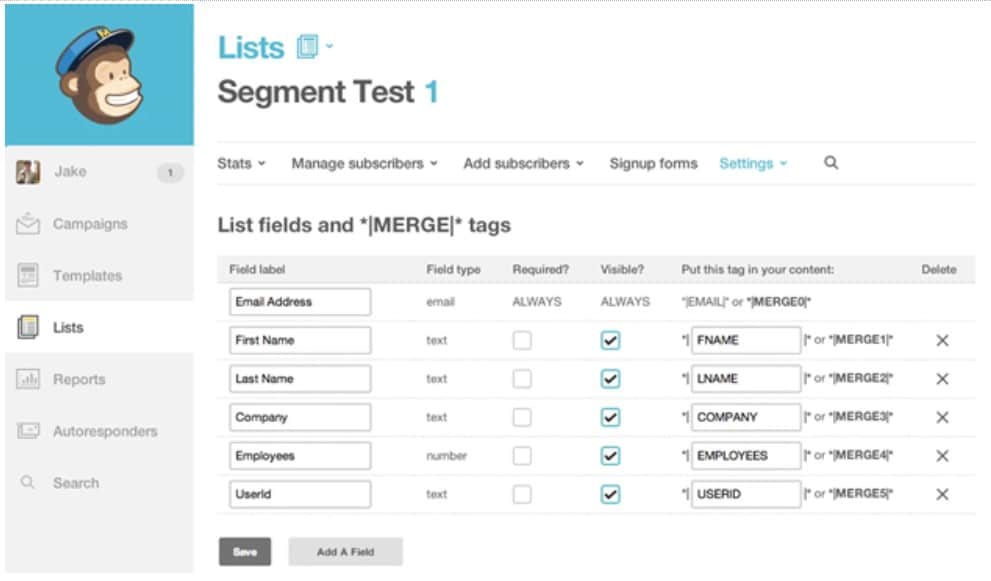This screenshot has width=991, height=581.
Task: Click the magnifier icon in list navigation
Action: point(831,163)
